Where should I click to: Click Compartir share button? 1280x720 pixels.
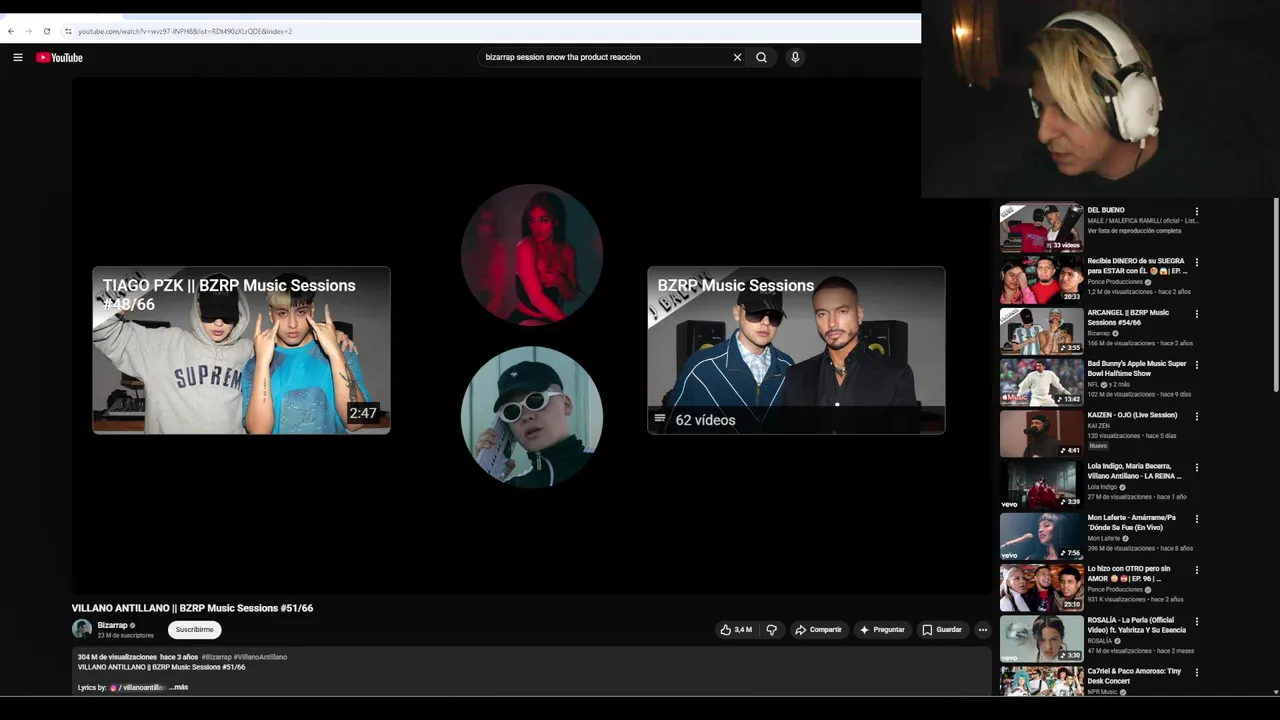(818, 630)
